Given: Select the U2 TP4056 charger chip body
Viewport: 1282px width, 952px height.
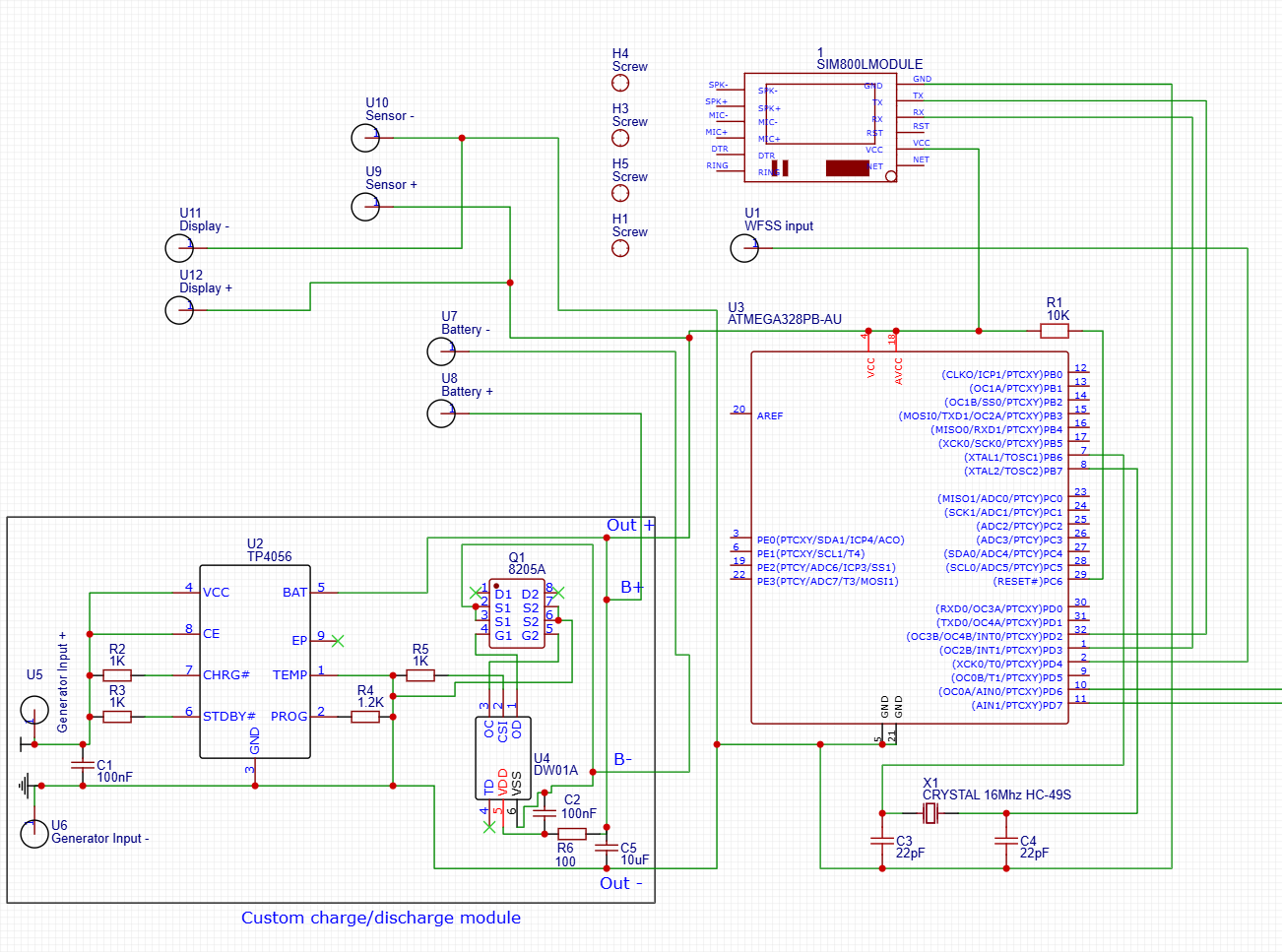Looking at the screenshot, I should (255, 662).
